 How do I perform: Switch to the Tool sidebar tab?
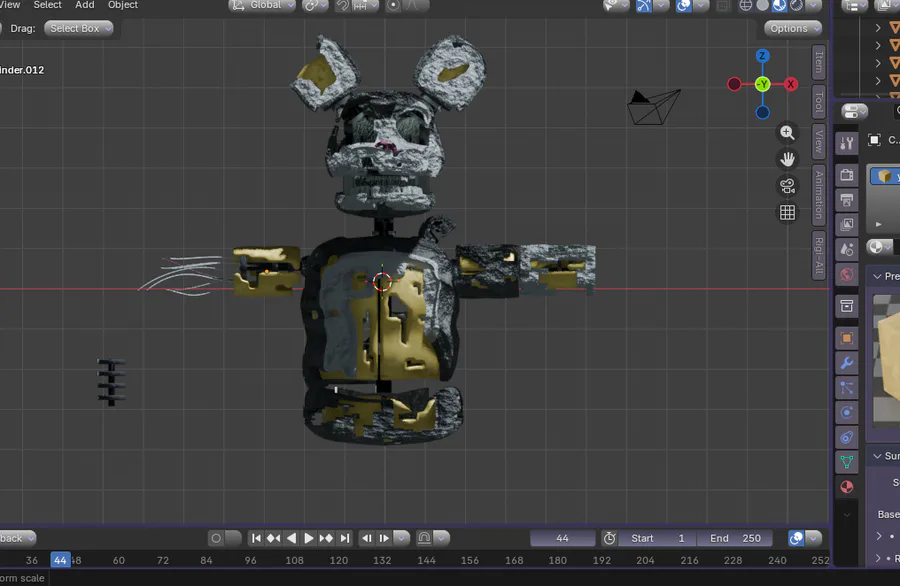819,102
